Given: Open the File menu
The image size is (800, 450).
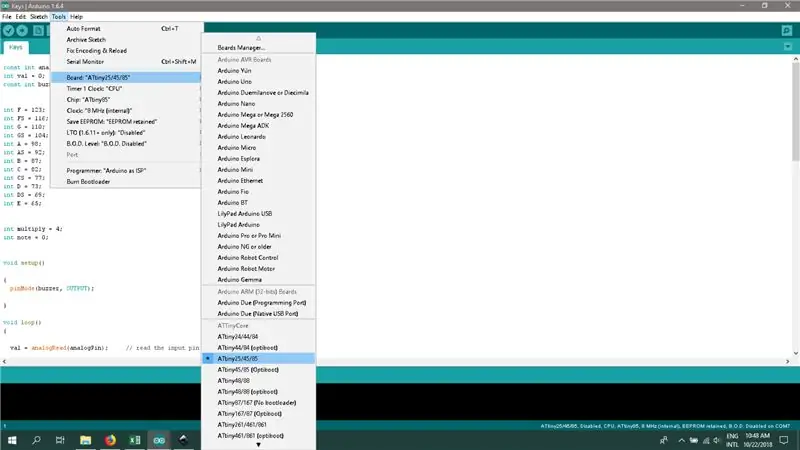Looking at the screenshot, I should tap(7, 17).
